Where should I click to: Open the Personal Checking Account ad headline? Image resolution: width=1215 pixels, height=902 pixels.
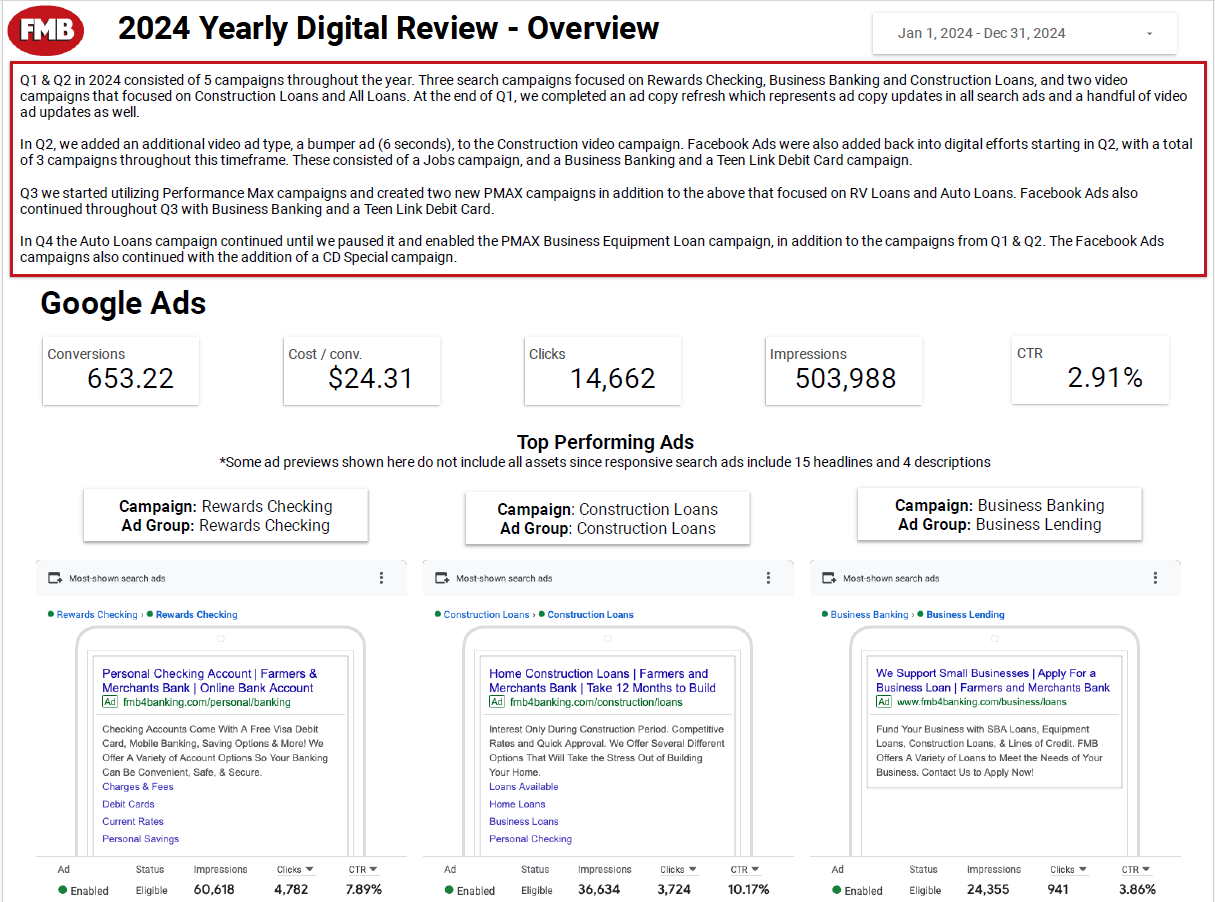coord(209,681)
